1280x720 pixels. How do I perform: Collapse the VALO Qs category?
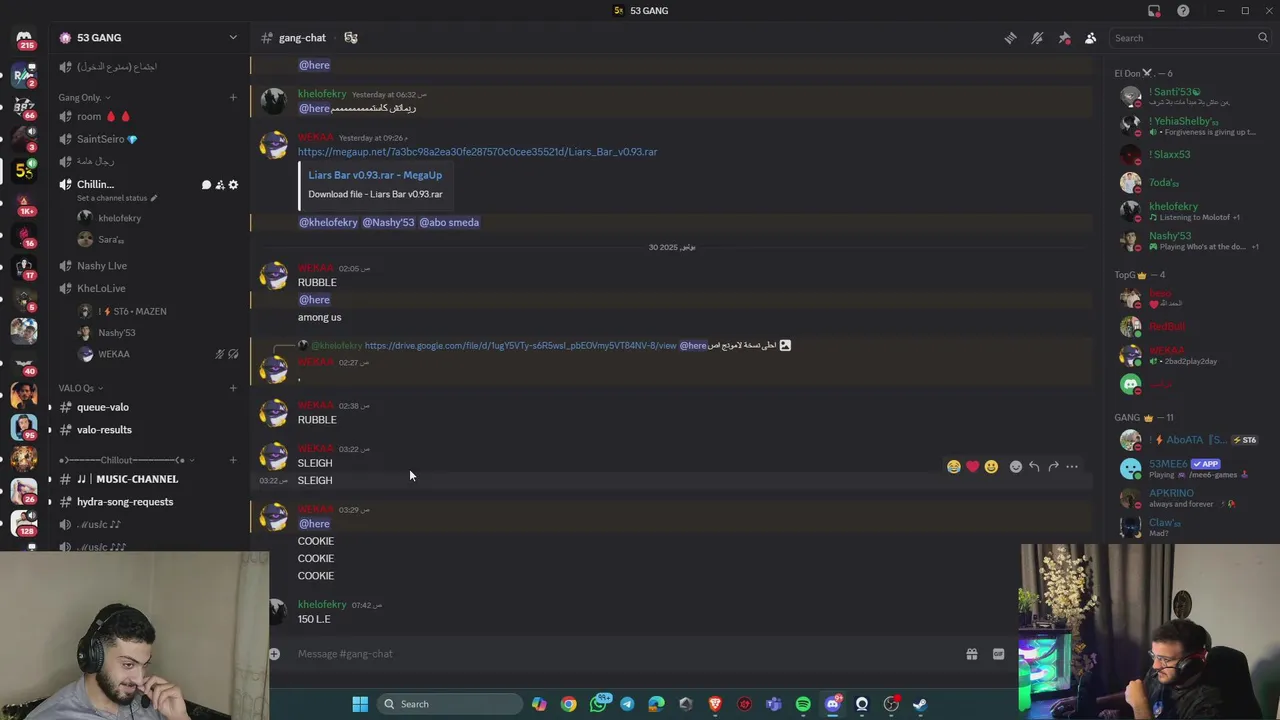point(81,388)
